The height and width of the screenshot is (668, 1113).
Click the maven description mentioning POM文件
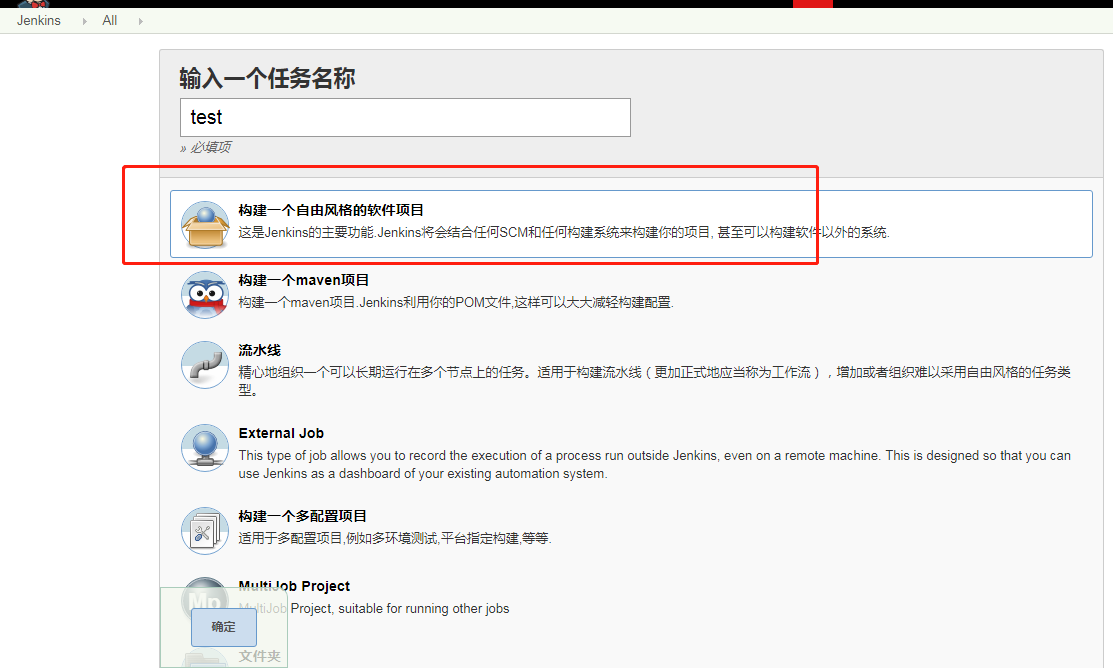click(456, 302)
